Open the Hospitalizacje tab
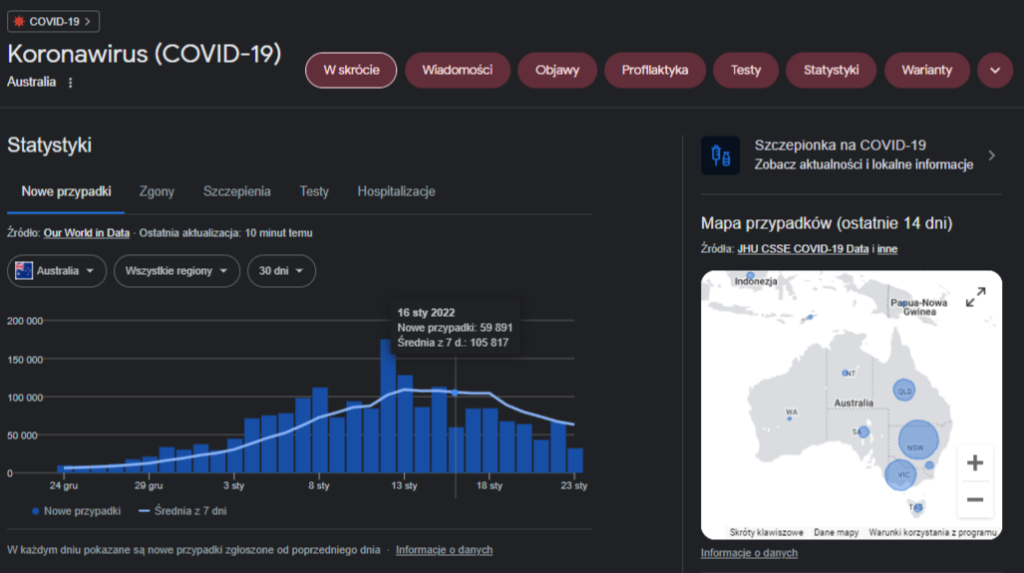 [x=396, y=192]
